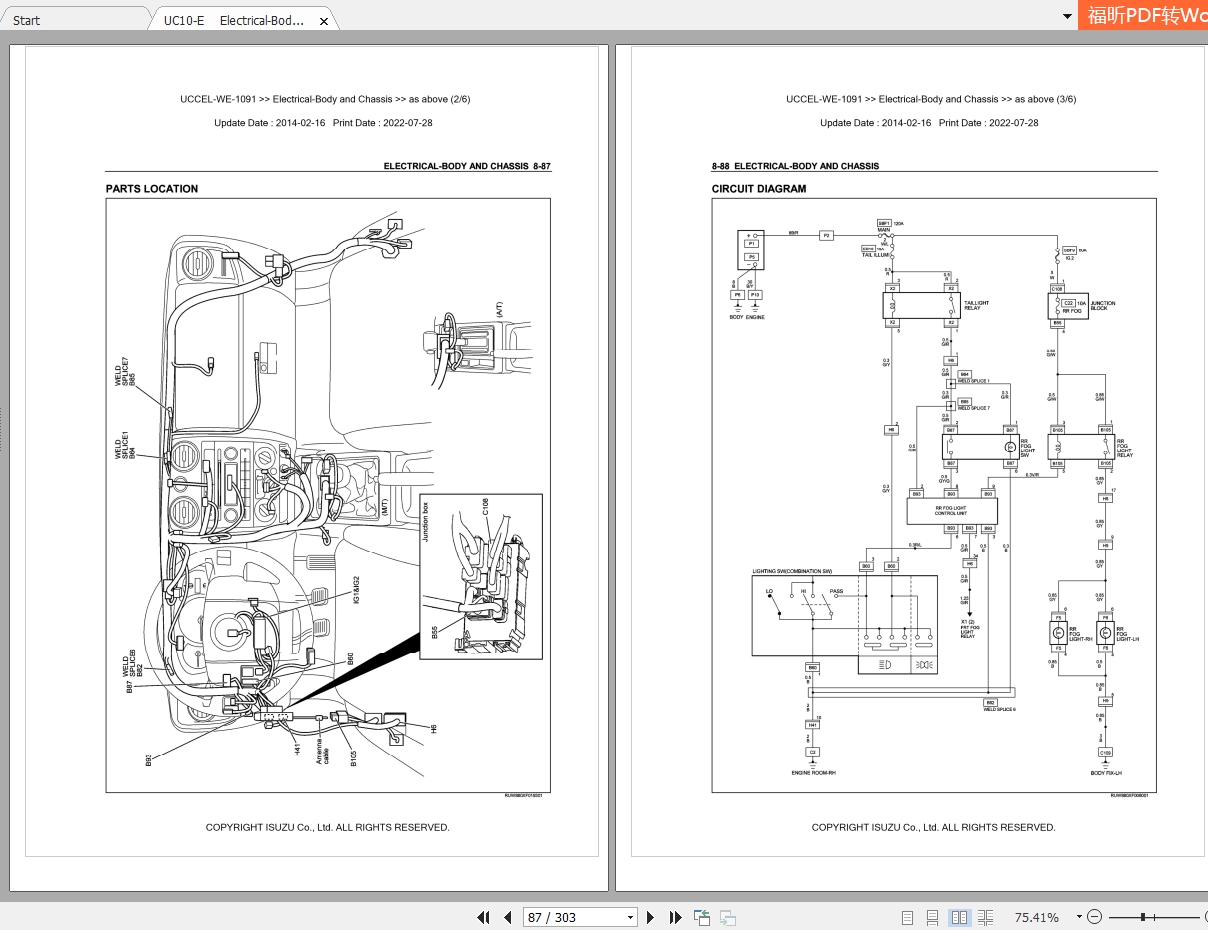Open the page number dropdown

coord(629,917)
